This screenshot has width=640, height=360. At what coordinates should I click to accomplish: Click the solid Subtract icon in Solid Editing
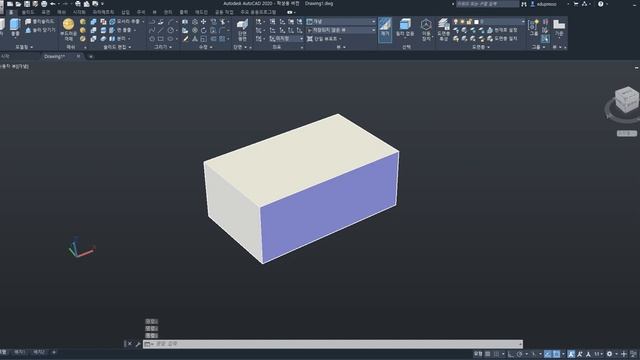93,30
